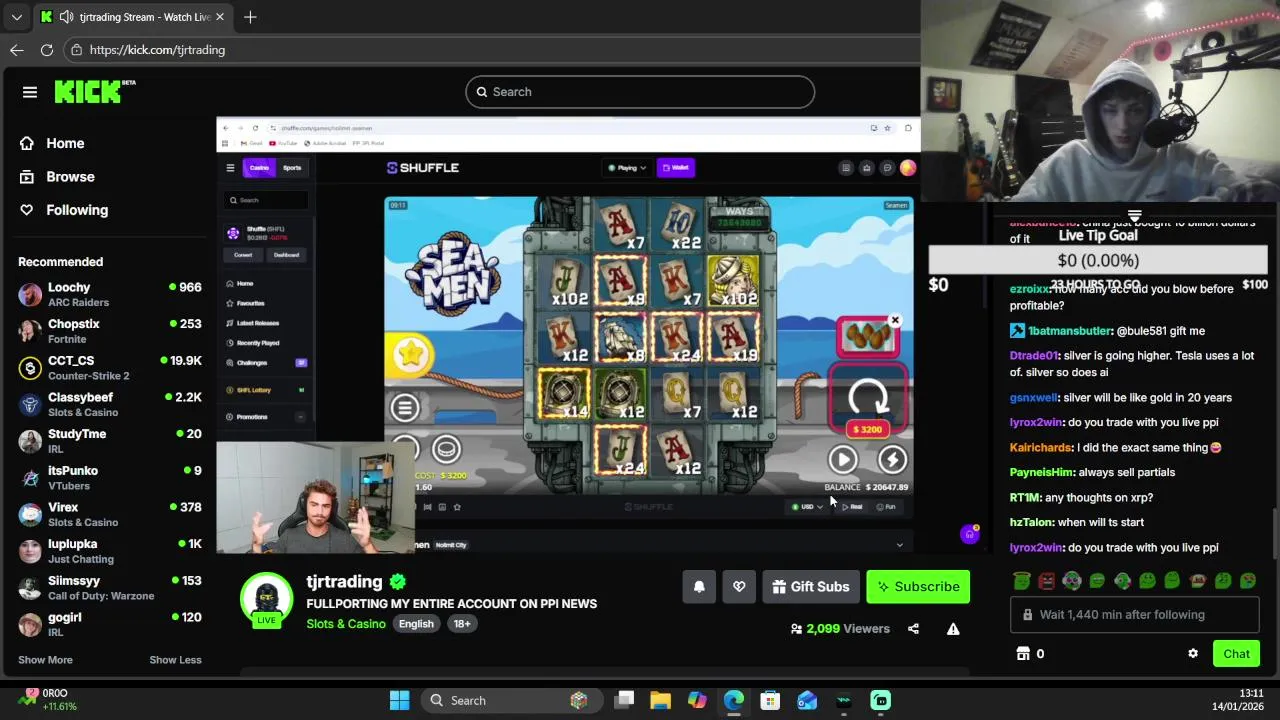Viewport: 1280px width, 720px height.
Task: Open recommended channel luplupka
Action: pyautogui.click(x=110, y=551)
